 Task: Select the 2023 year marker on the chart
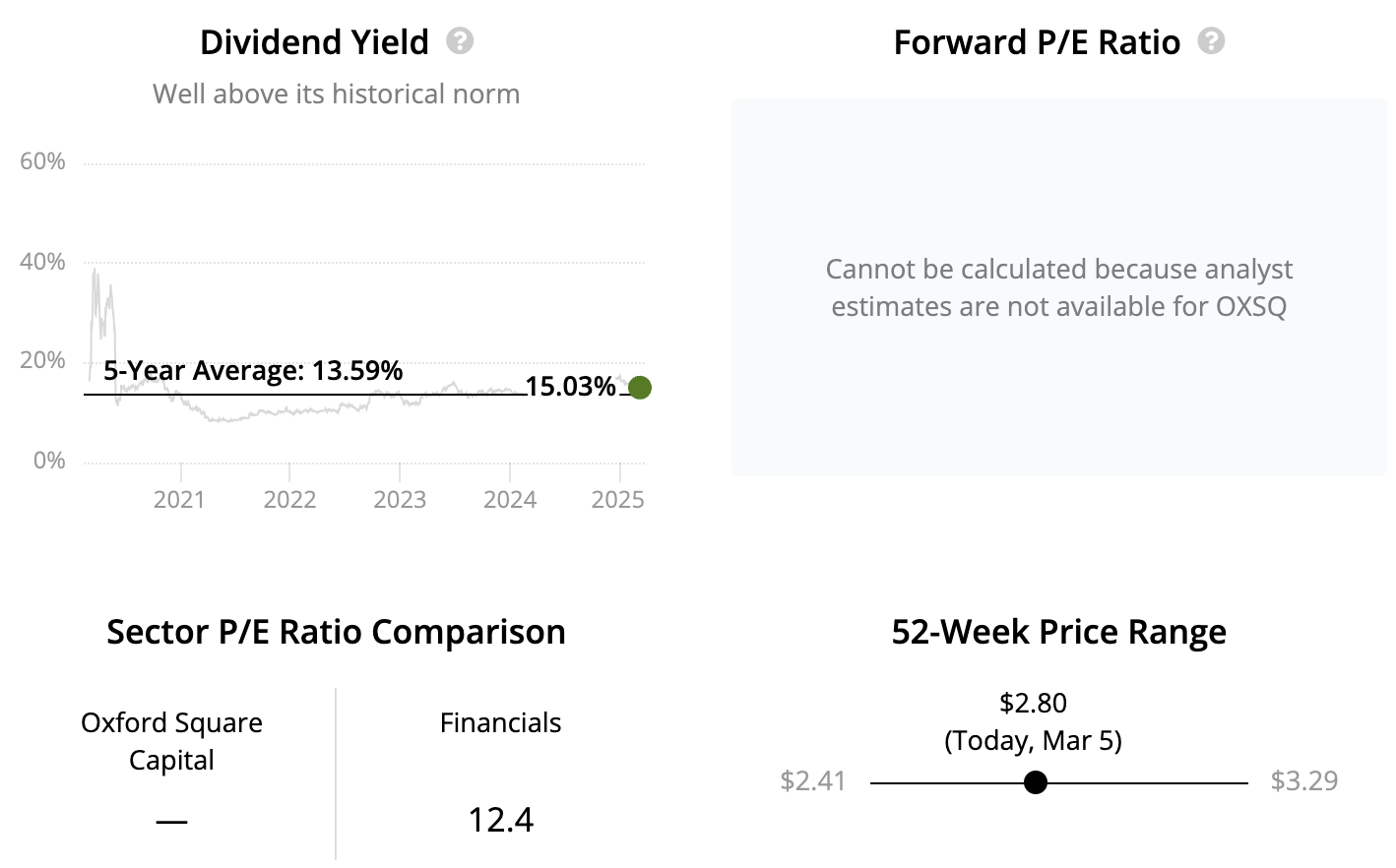[x=400, y=500]
